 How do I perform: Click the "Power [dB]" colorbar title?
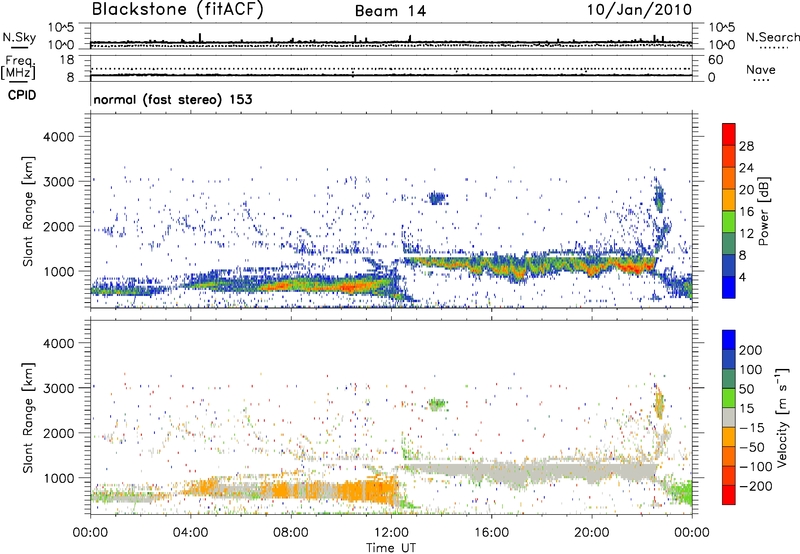coord(763,211)
